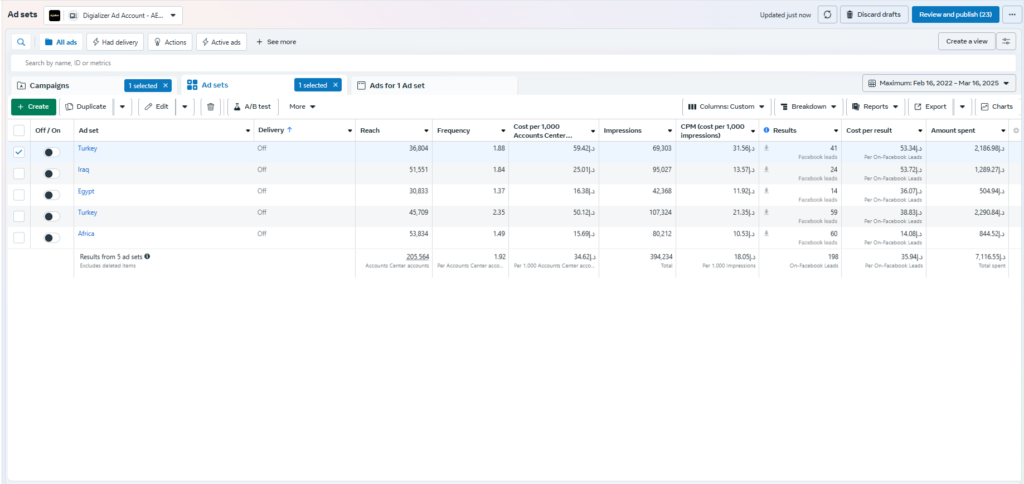Open the Columns: Custom dropdown
This screenshot has height=484, width=1024.
click(x=726, y=106)
